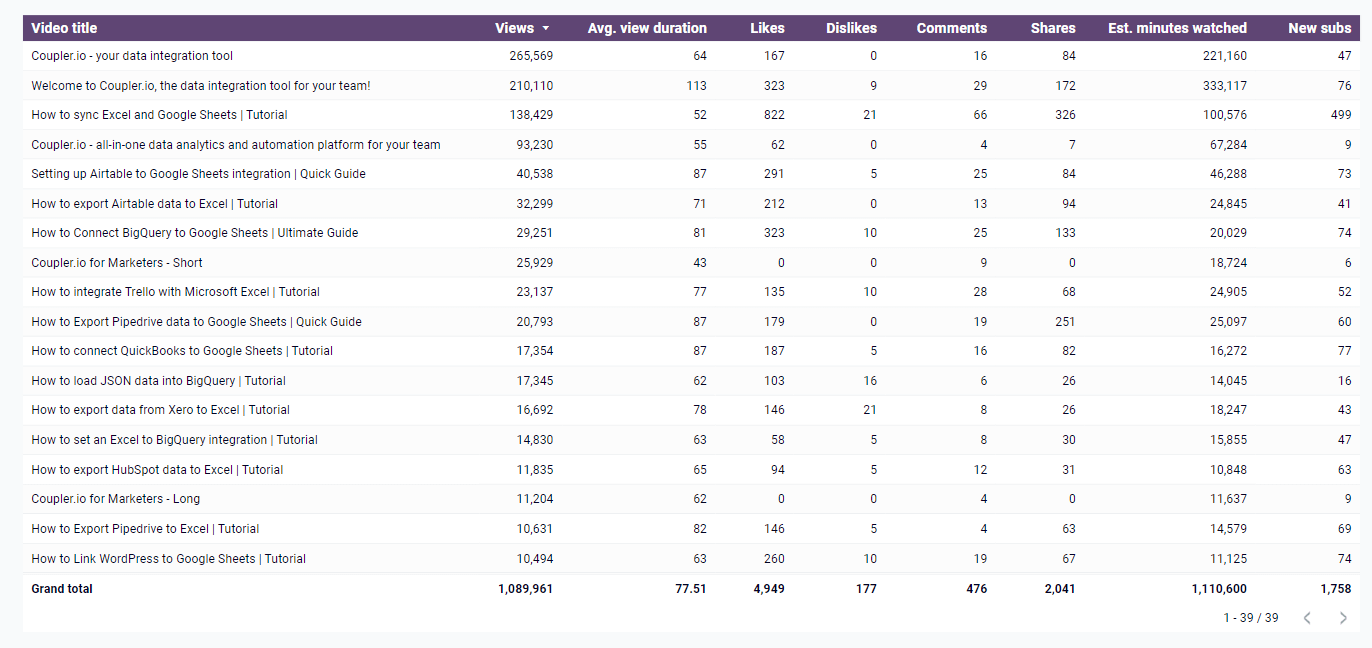Click the Grand total row label
The width and height of the screenshot is (1372, 648).
pos(62,589)
